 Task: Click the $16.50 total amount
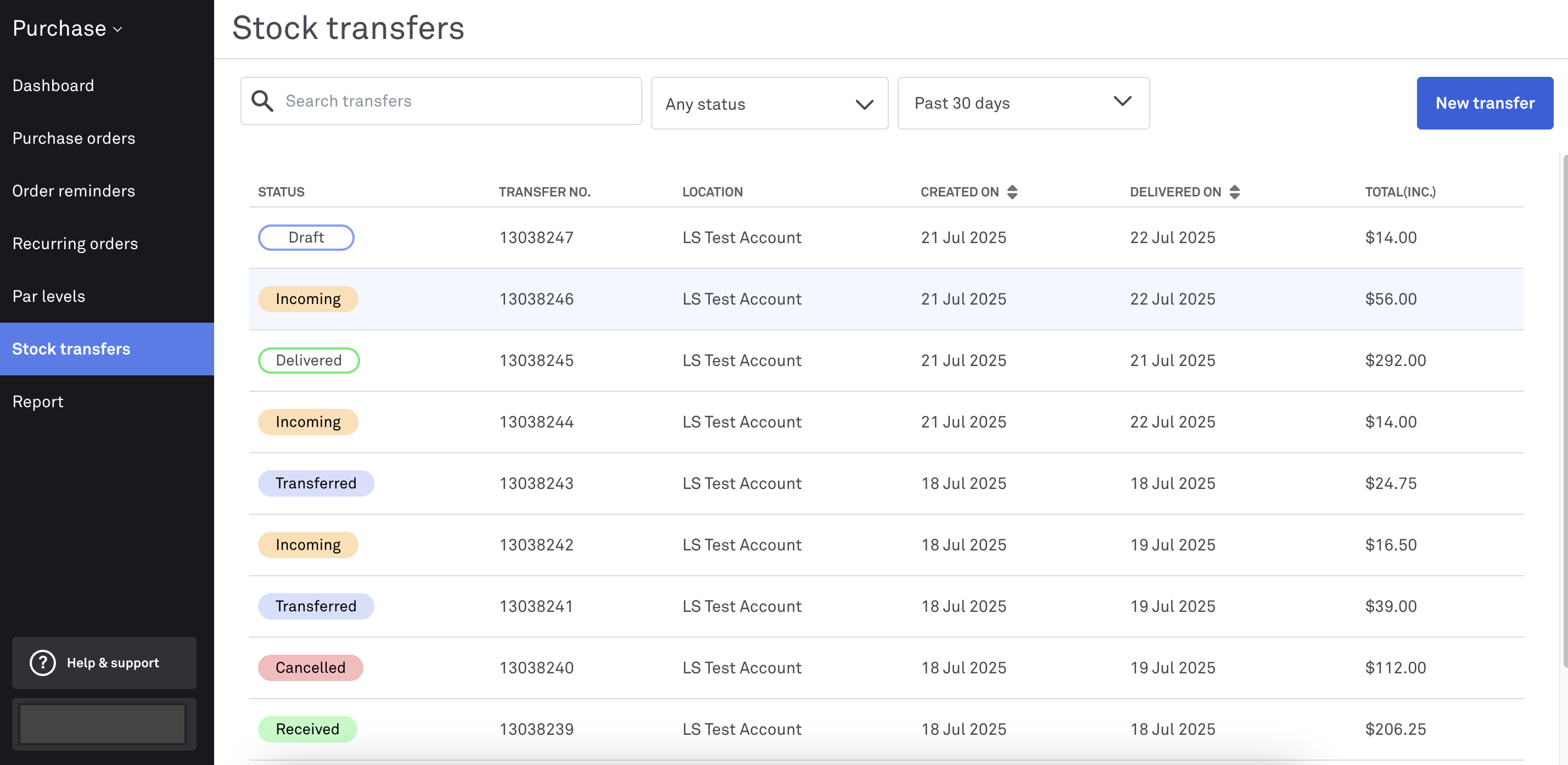[x=1390, y=545]
